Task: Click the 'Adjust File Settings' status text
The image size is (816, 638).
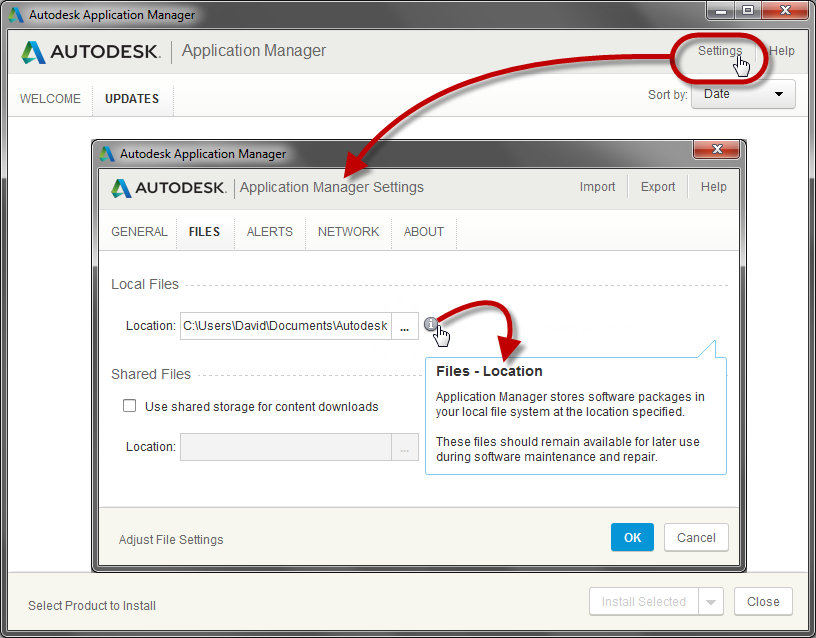Action: 171,540
